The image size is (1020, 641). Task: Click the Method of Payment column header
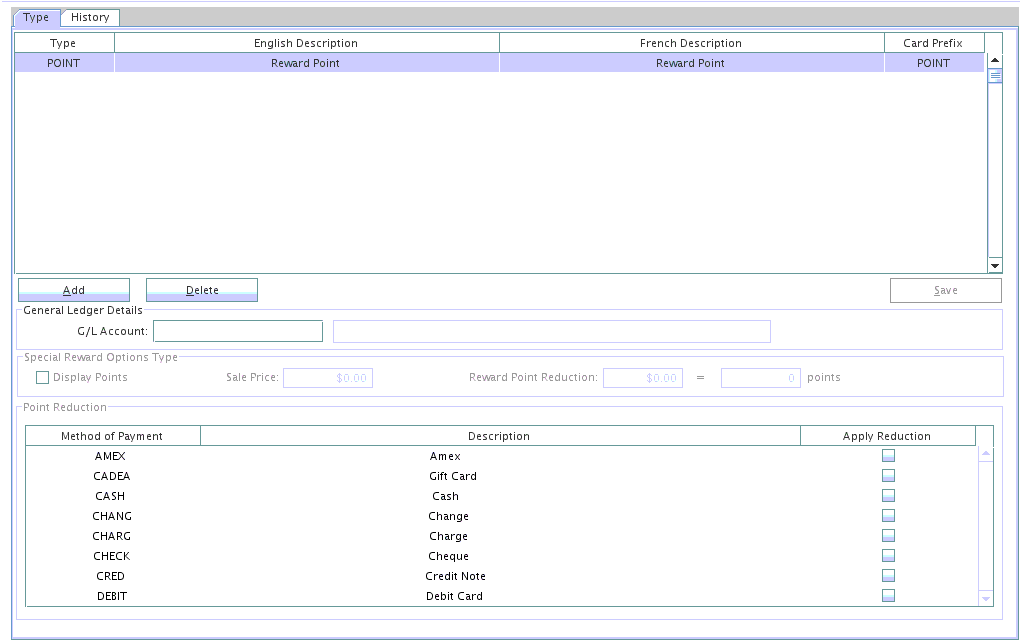coord(112,436)
